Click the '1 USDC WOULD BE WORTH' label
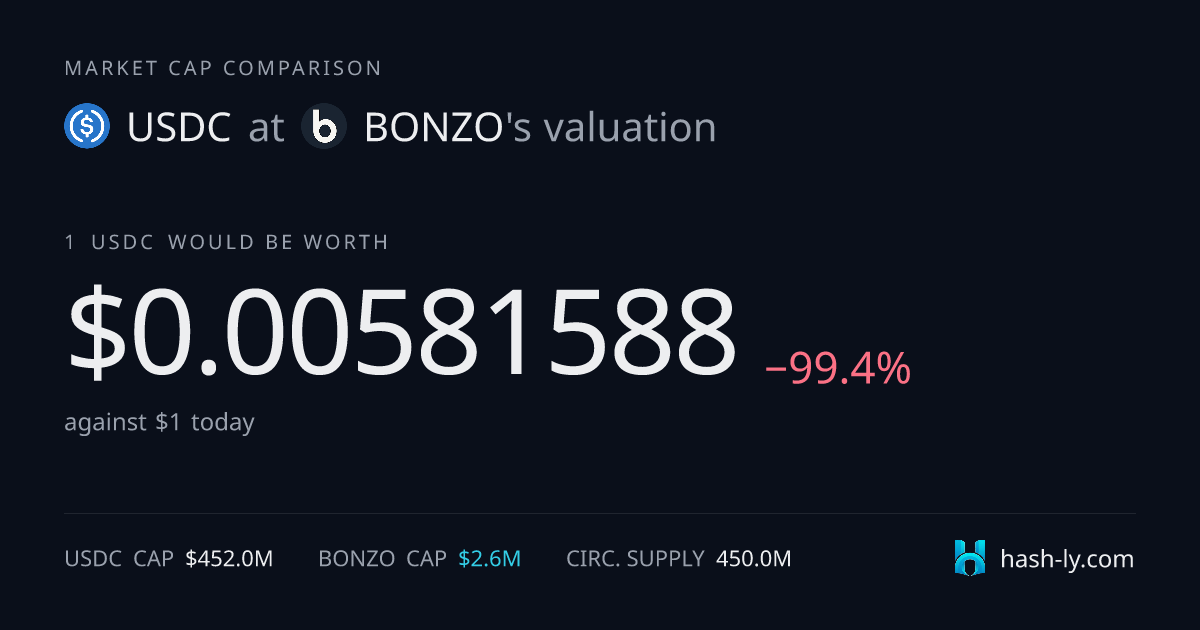 click(227, 242)
